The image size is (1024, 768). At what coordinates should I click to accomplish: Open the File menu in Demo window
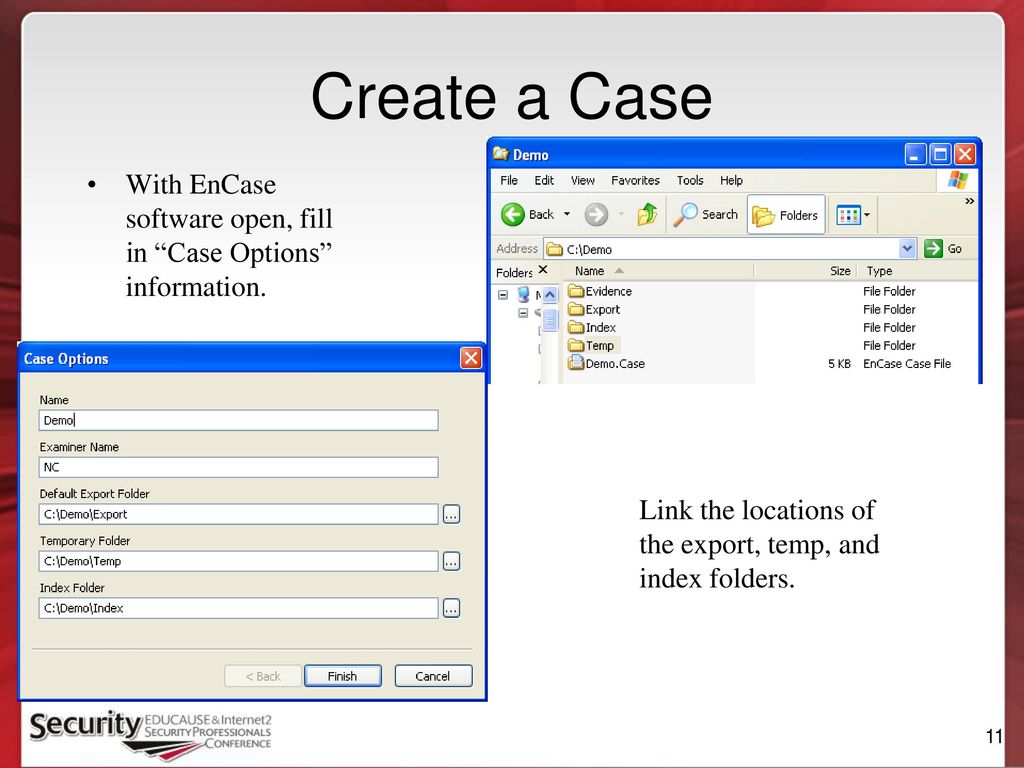509,180
